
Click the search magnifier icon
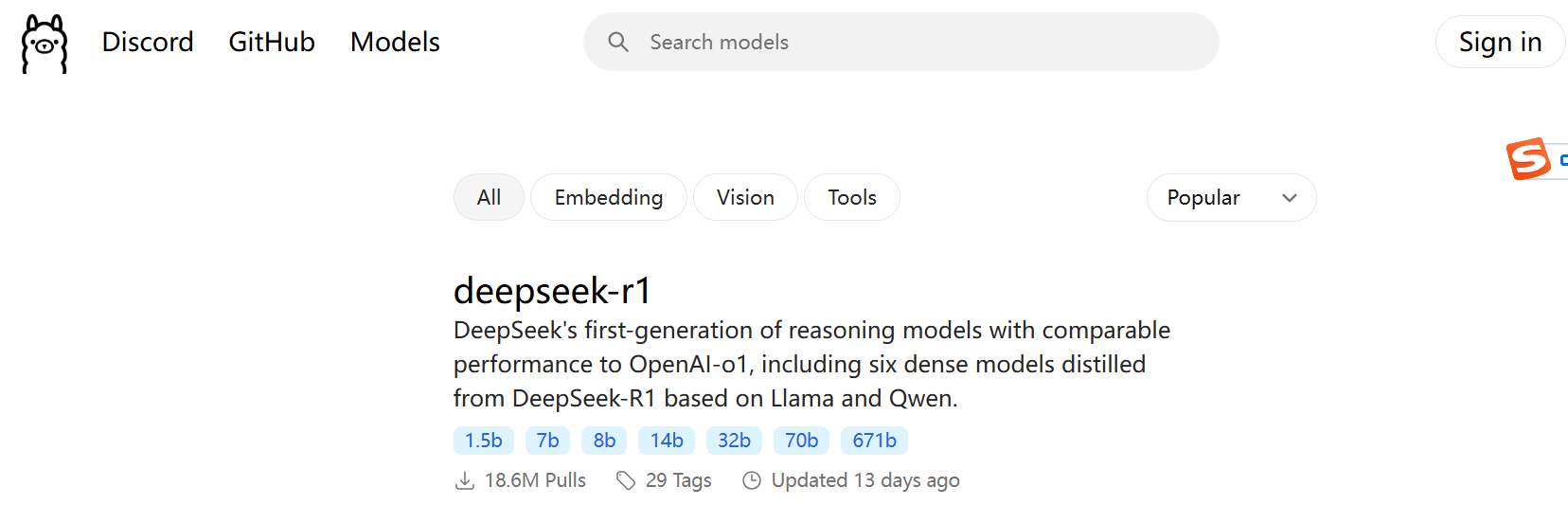point(618,42)
